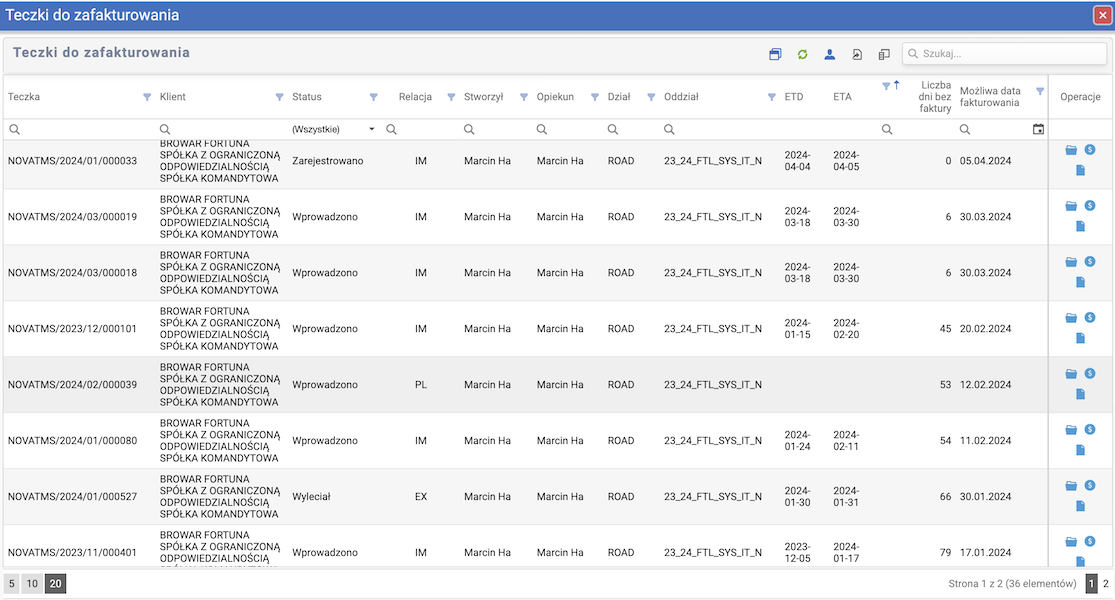
Task: Click the Szukaj search field
Action: tap(1005, 54)
